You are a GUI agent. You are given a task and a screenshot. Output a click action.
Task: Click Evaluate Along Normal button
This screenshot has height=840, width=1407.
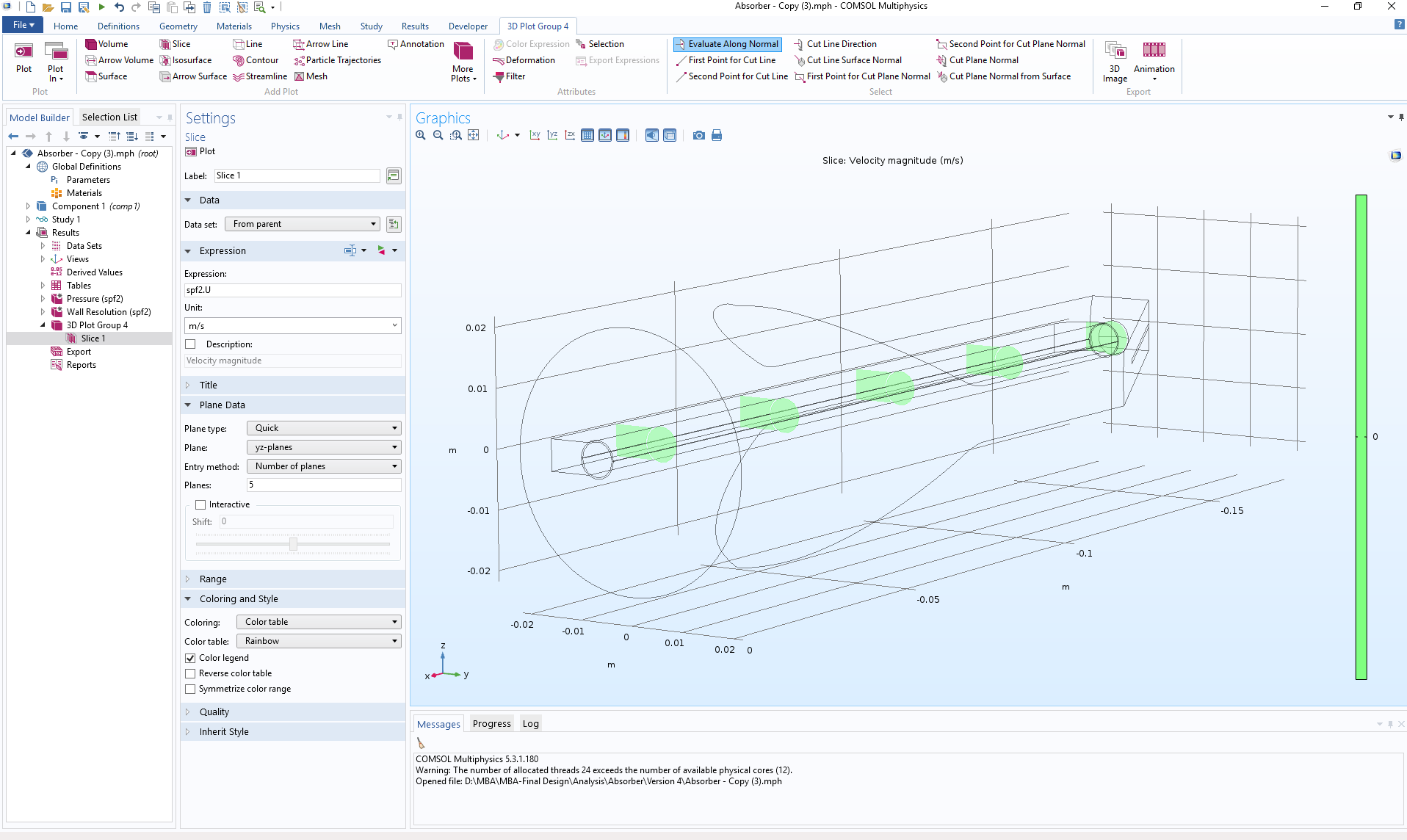(x=727, y=44)
